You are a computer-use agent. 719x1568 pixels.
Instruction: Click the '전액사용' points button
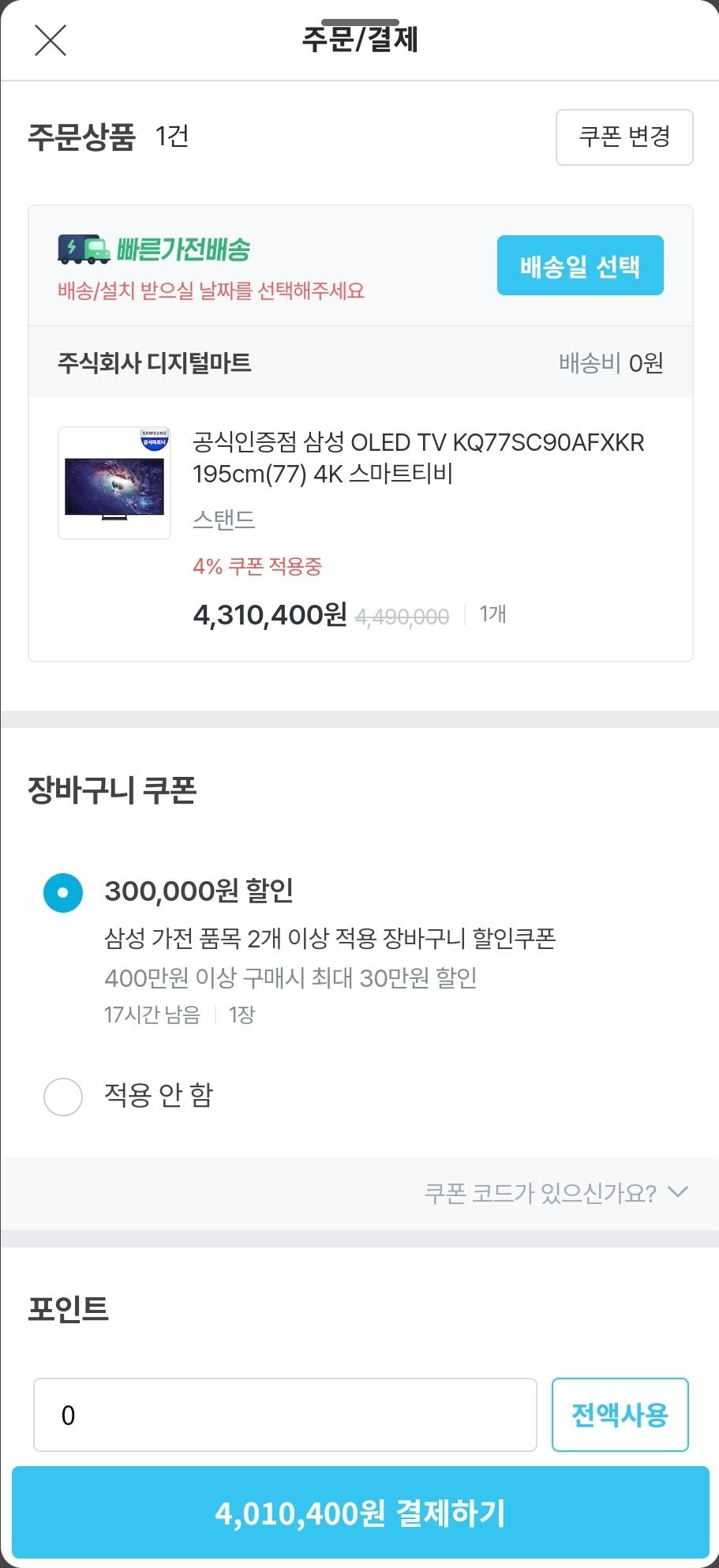click(x=620, y=1415)
